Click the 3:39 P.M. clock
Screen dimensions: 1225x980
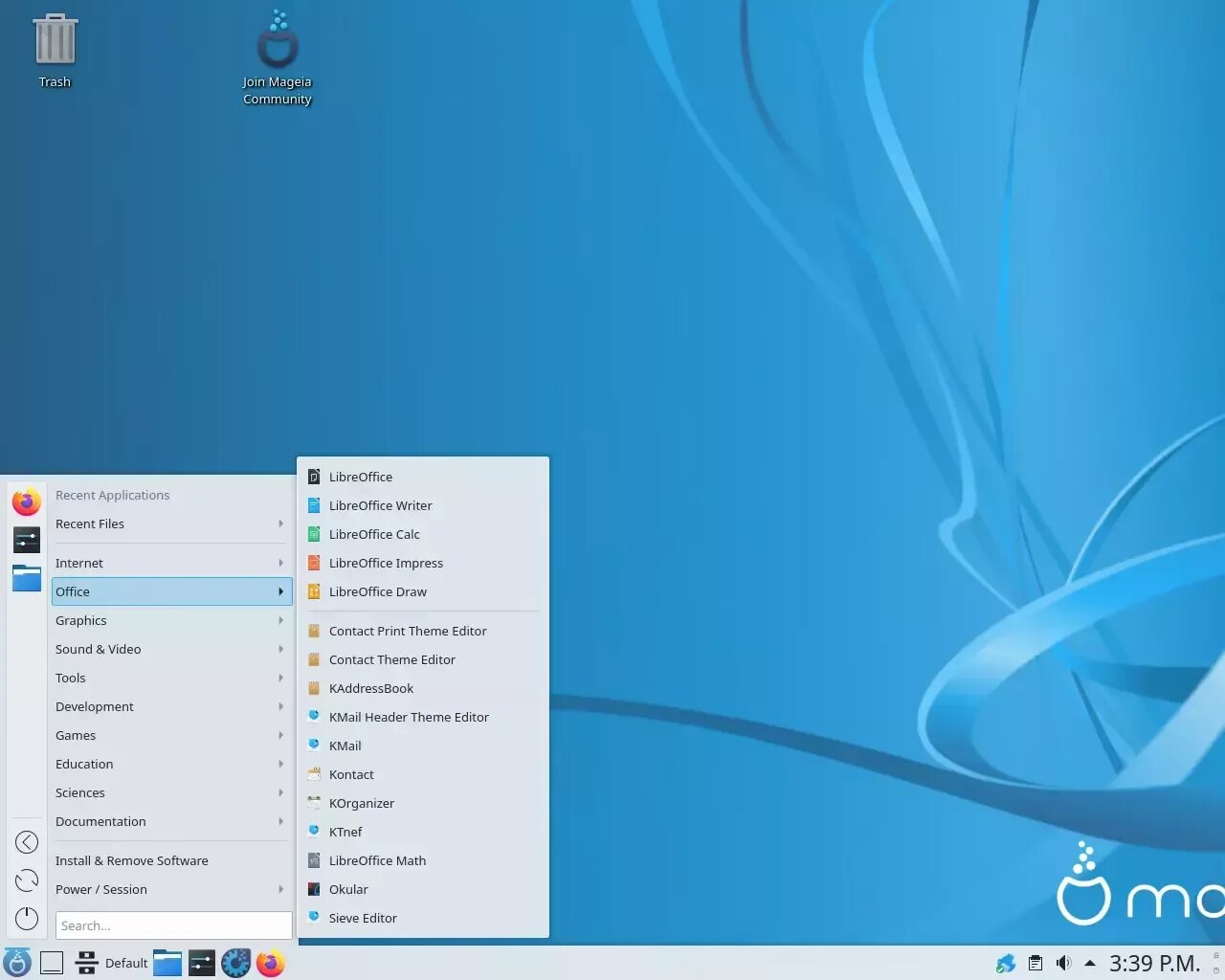pyautogui.click(x=1154, y=963)
